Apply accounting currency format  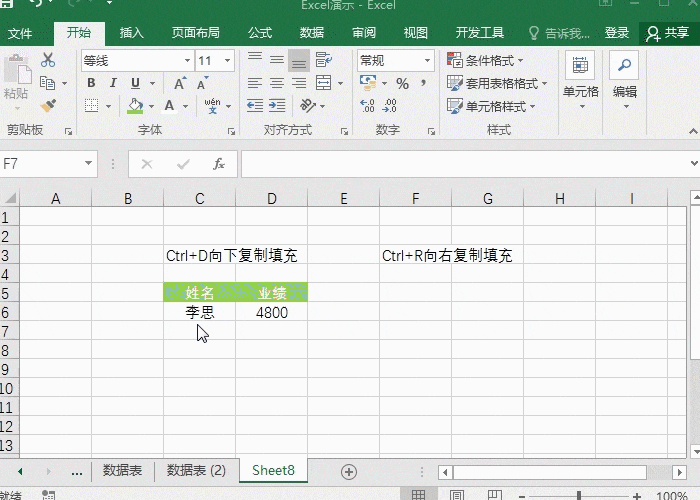click(x=368, y=83)
